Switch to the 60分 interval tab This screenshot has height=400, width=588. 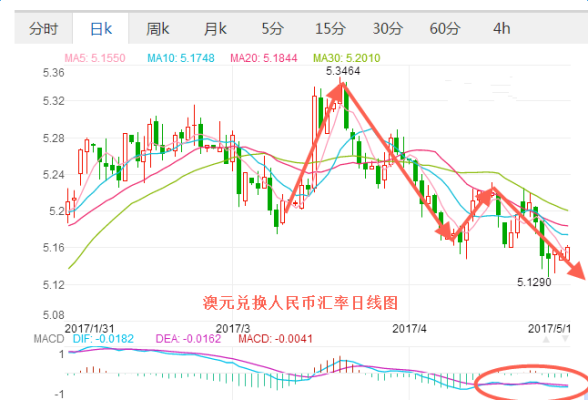(x=445, y=29)
